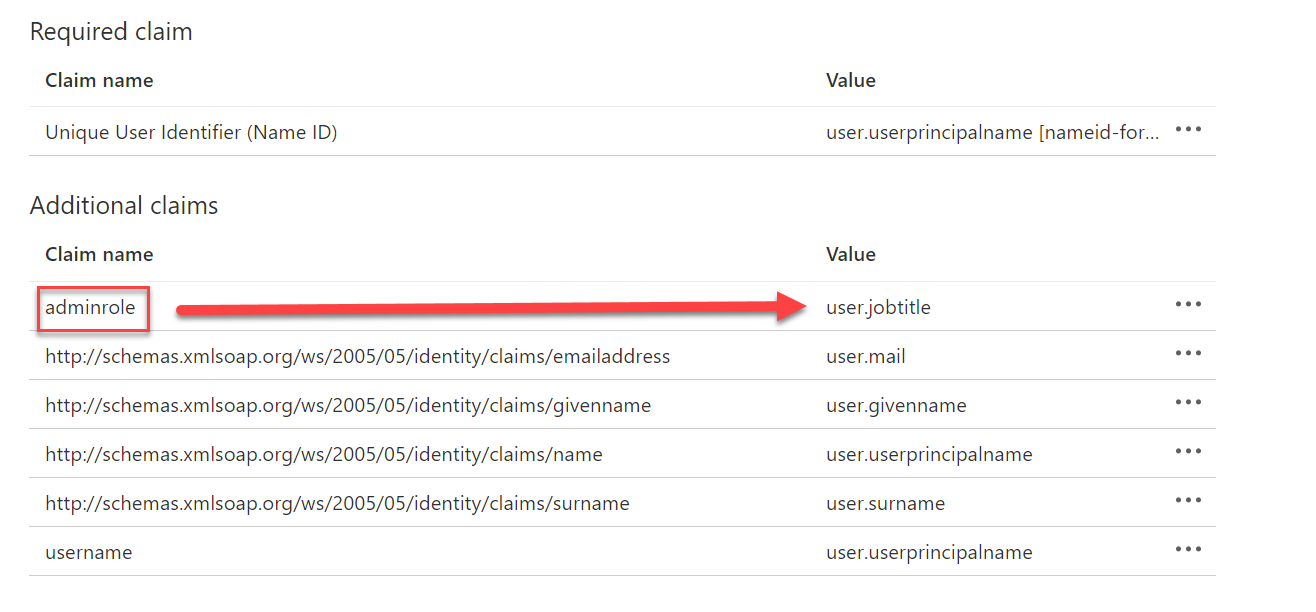Open ellipsis menu for Unique User Identifier claim
The width and height of the screenshot is (1316, 612).
click(x=1188, y=130)
